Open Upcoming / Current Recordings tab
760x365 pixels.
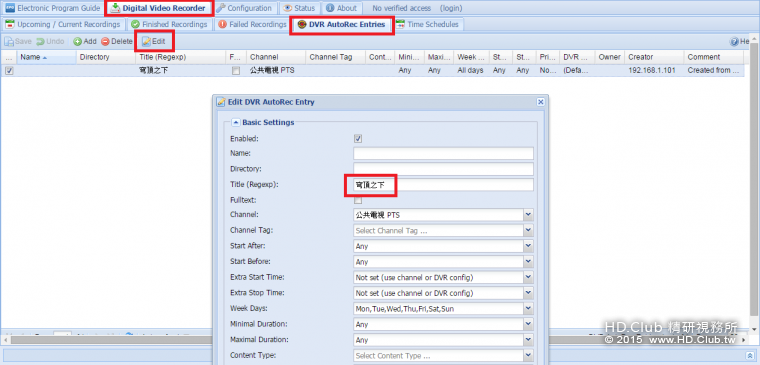click(x=63, y=24)
